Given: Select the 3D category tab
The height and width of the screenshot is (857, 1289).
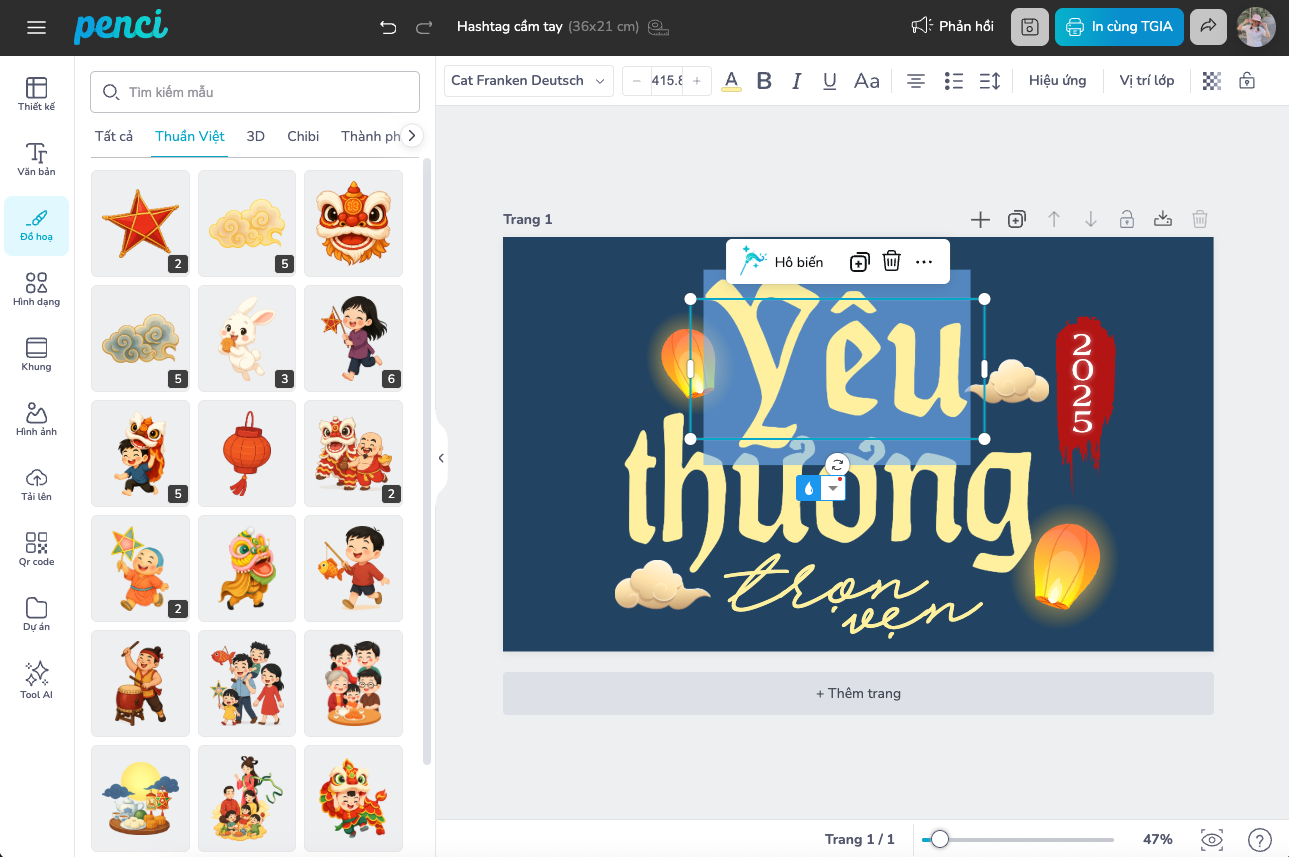Looking at the screenshot, I should tap(255, 136).
